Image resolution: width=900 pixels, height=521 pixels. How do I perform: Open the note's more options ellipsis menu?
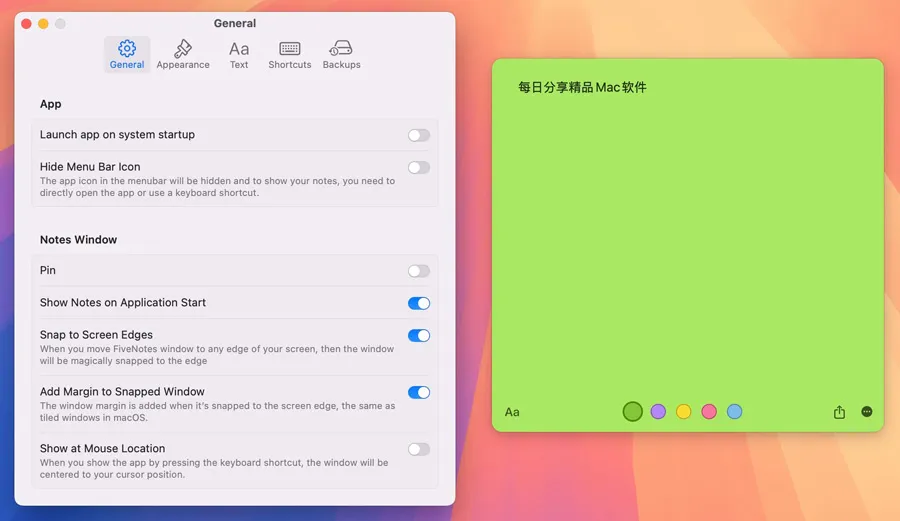click(x=867, y=412)
